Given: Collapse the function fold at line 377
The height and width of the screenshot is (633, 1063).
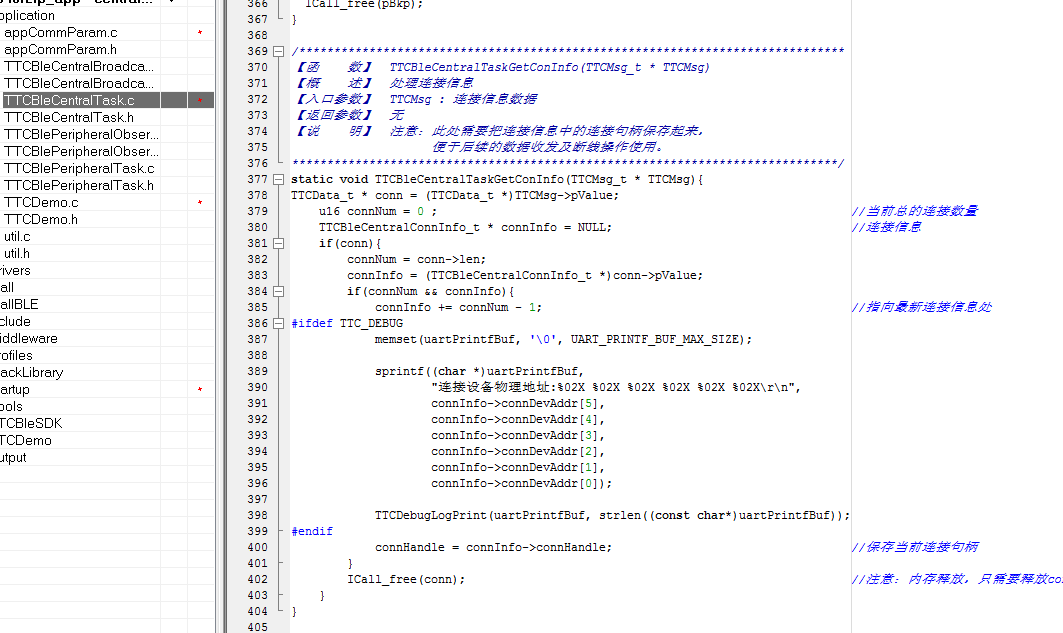Looking at the screenshot, I should pyautogui.click(x=278, y=180).
